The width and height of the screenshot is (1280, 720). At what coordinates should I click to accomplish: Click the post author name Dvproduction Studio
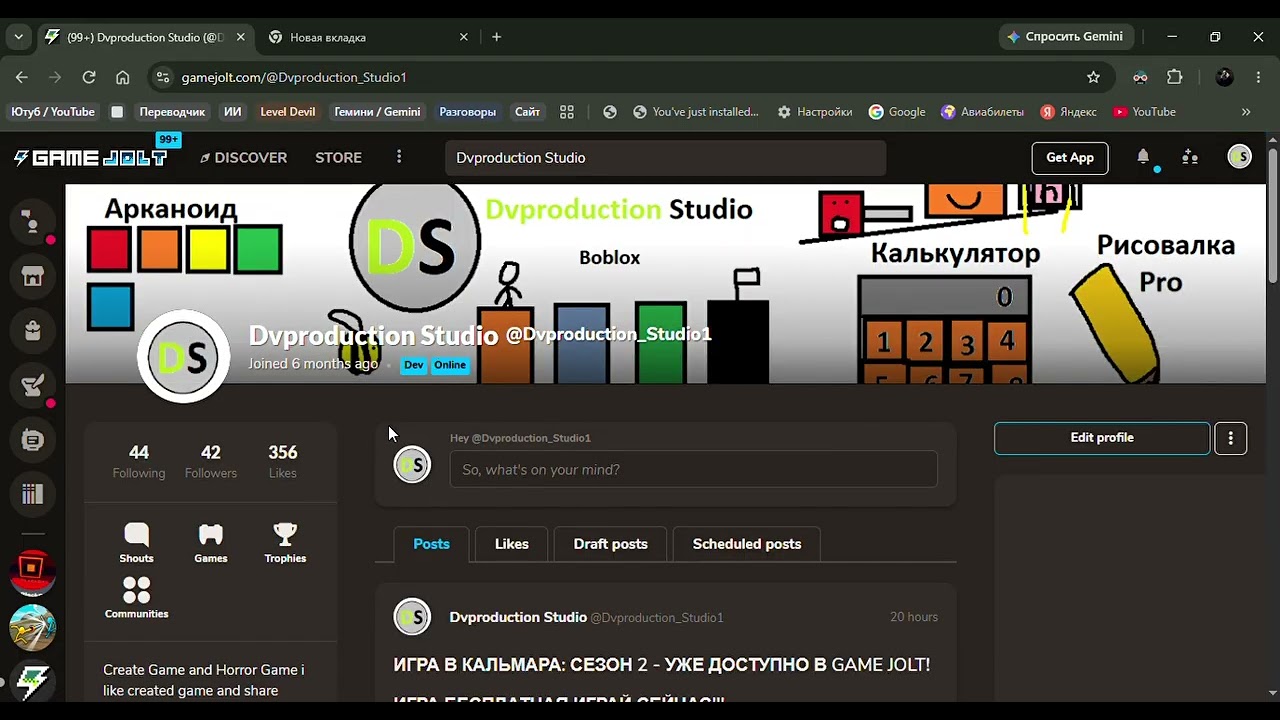click(x=518, y=617)
